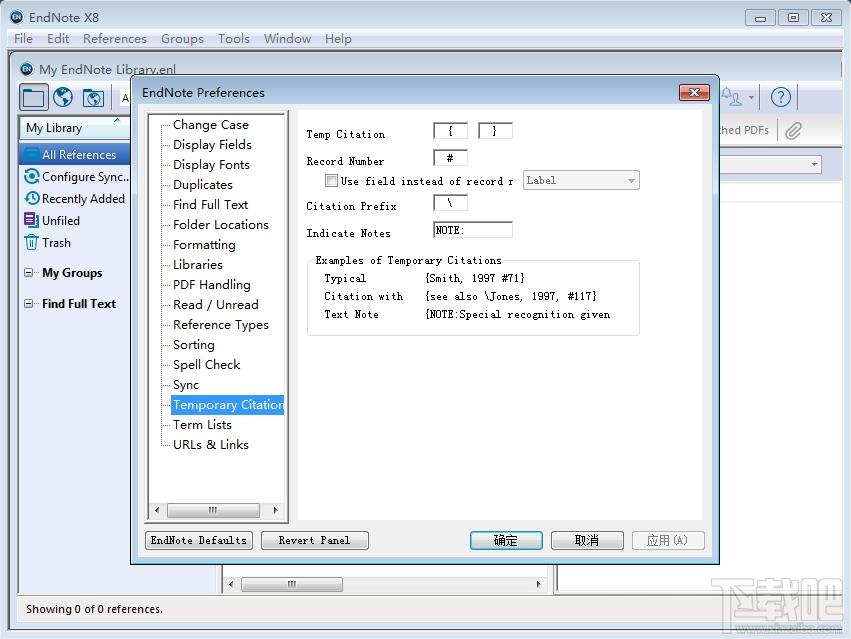Screen dimensions: 851x639
Task: Open the Label field dropdown
Action: pos(581,180)
